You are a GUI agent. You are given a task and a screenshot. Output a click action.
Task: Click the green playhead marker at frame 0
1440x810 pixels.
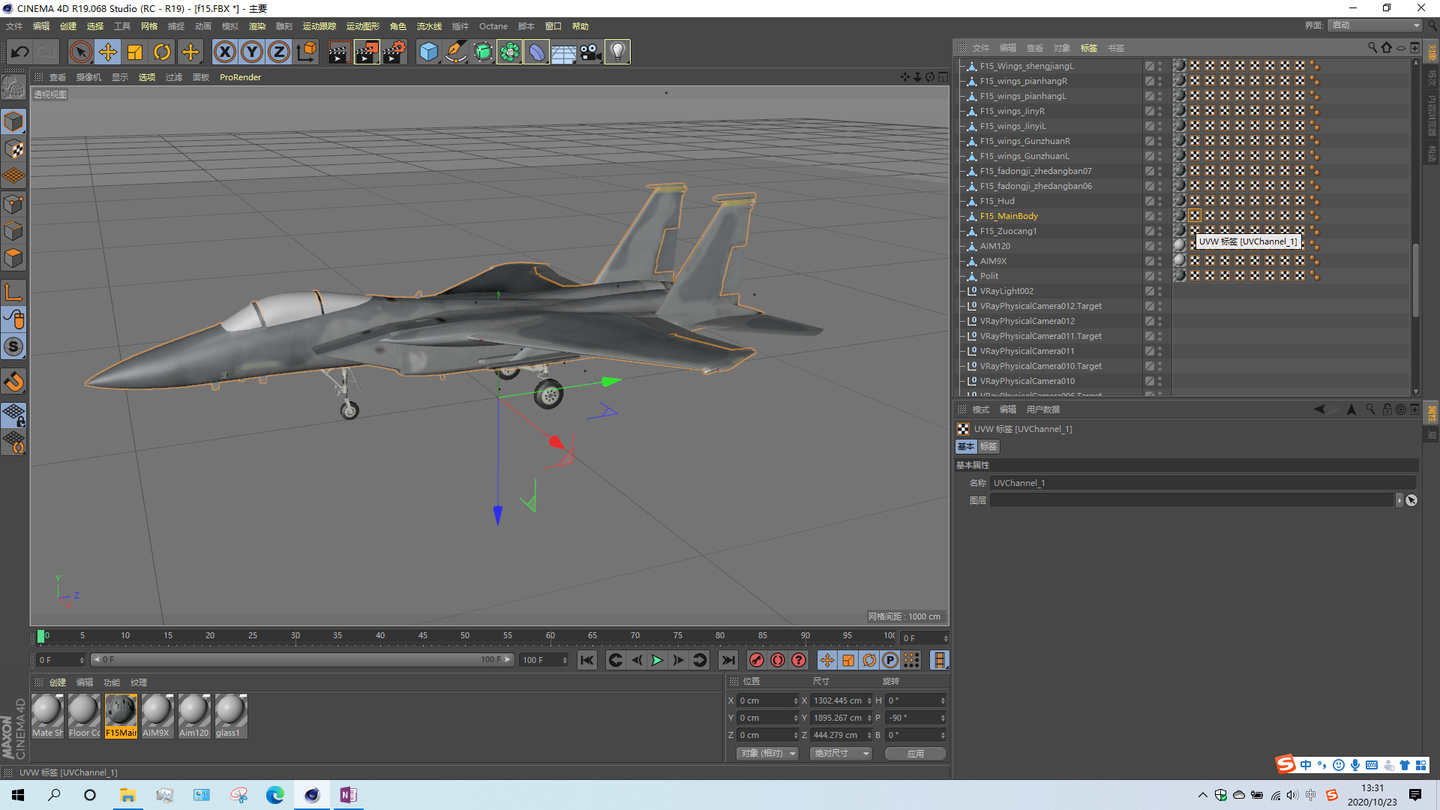tap(41, 636)
